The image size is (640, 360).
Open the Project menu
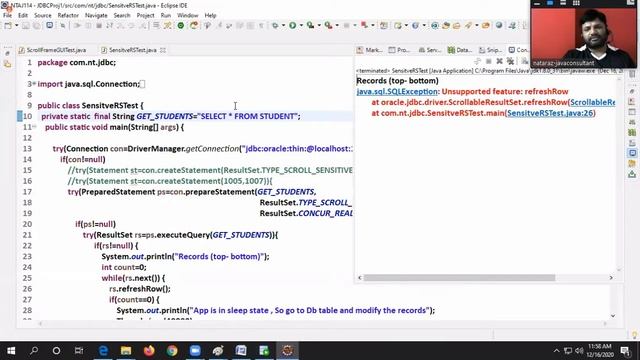(145, 15)
